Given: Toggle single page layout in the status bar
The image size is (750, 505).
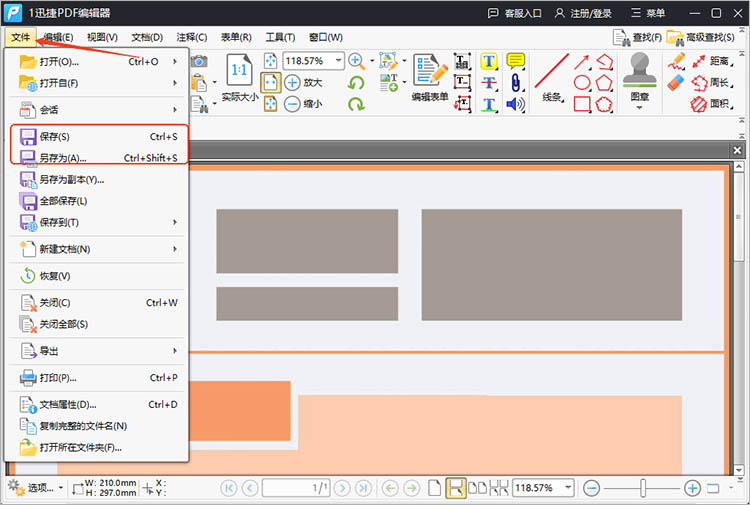Looking at the screenshot, I should 434,488.
